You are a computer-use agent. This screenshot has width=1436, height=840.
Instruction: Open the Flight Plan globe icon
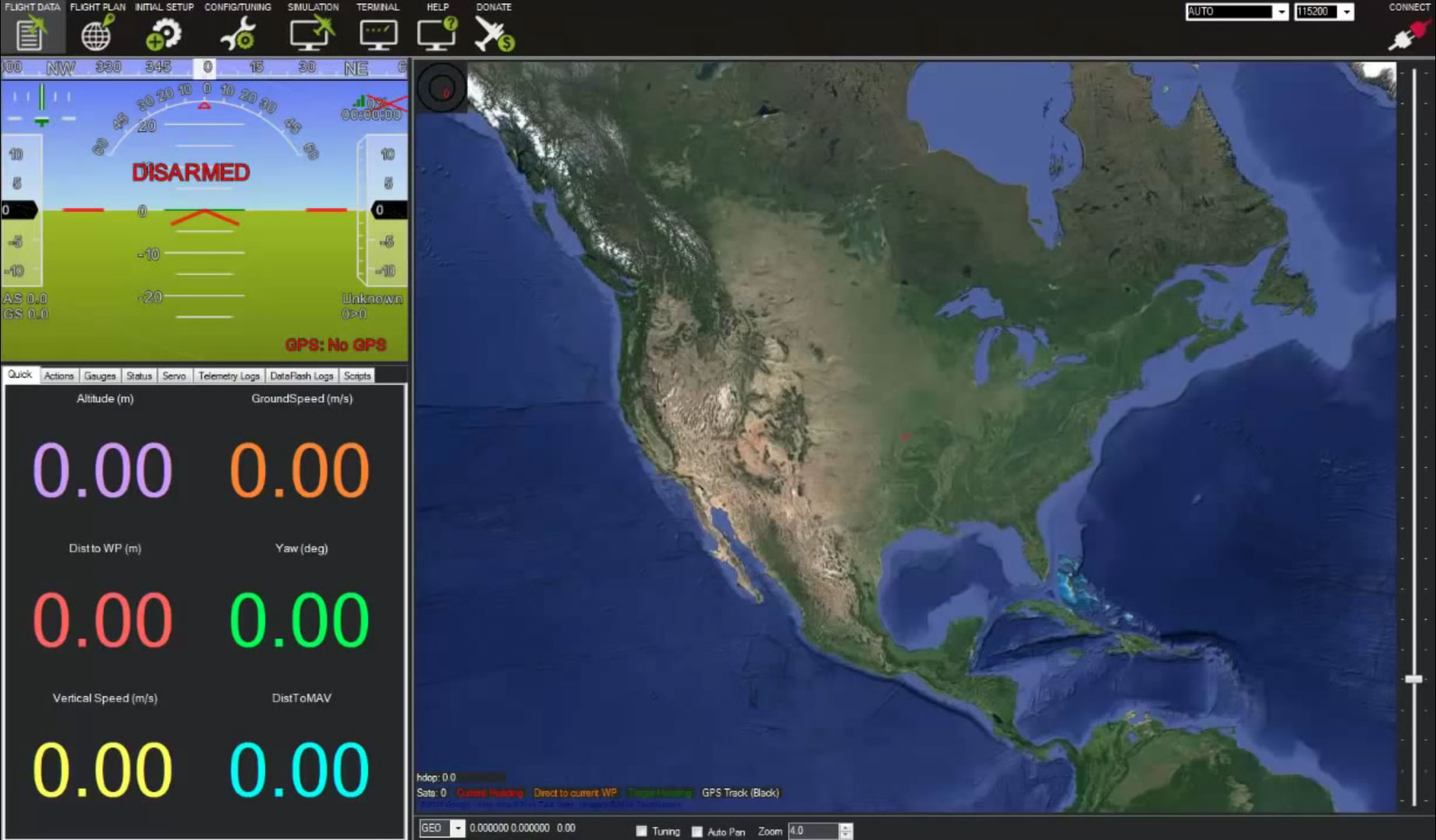coord(98,34)
